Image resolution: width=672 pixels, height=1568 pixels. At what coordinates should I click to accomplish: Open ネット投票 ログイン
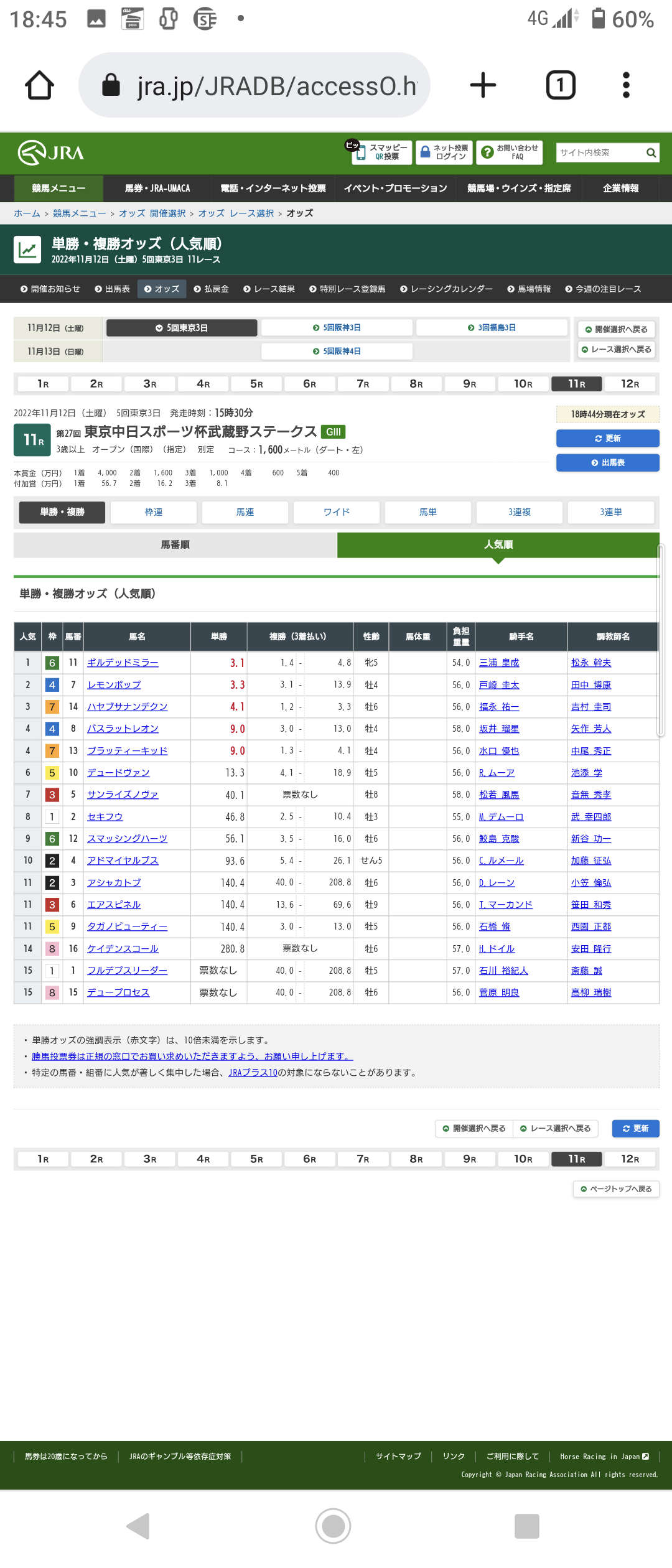444,152
